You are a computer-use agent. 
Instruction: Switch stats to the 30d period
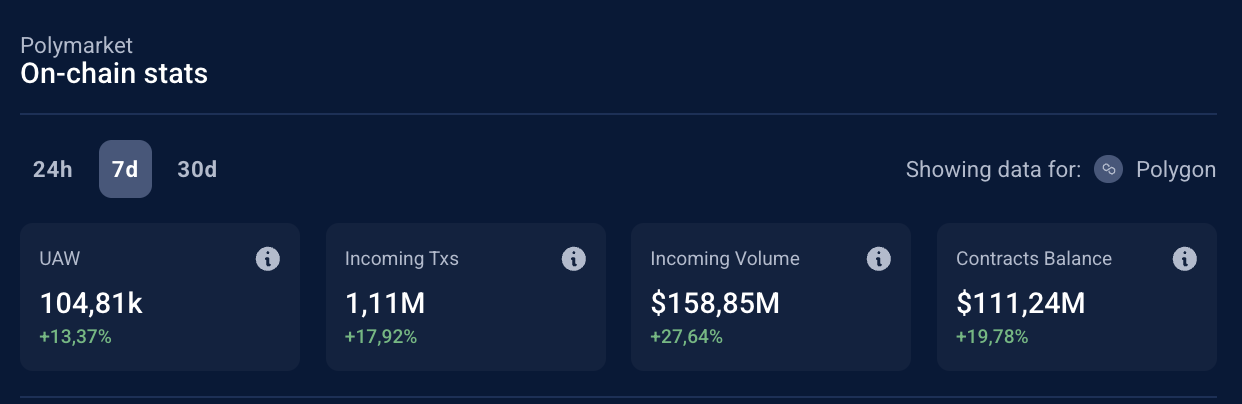(197, 169)
